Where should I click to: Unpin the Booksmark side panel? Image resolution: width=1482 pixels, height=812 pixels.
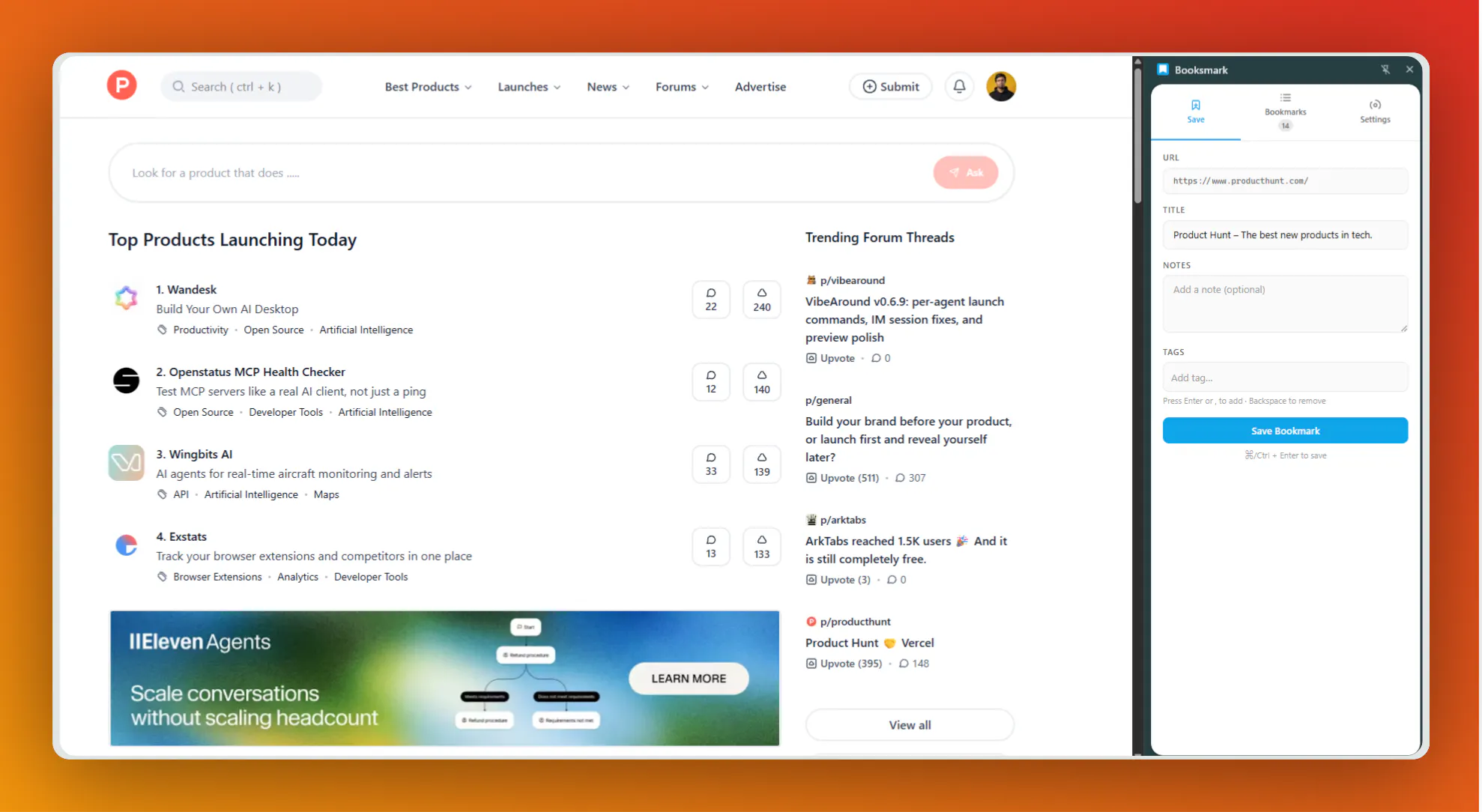tap(1385, 70)
